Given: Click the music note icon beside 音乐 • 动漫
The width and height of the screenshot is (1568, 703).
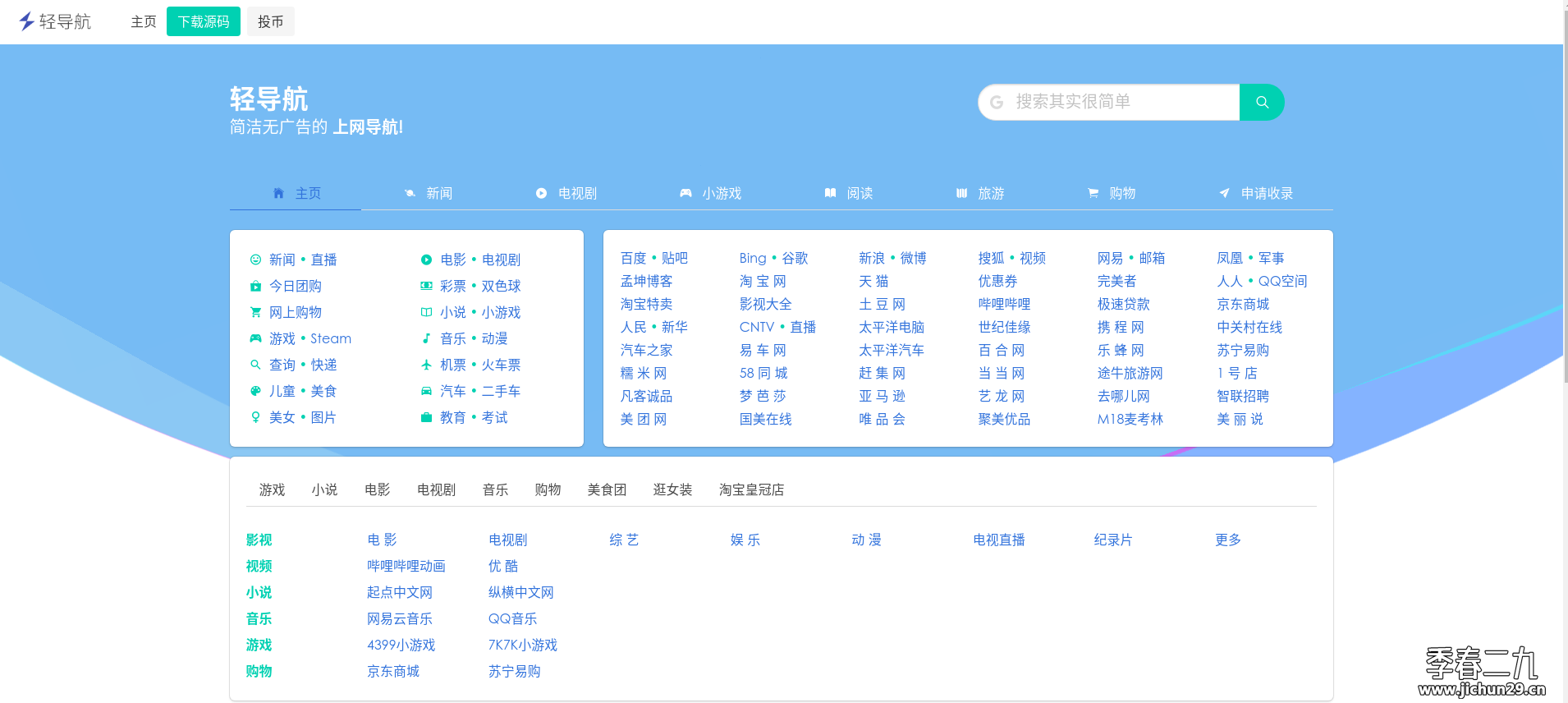Looking at the screenshot, I should point(426,338).
